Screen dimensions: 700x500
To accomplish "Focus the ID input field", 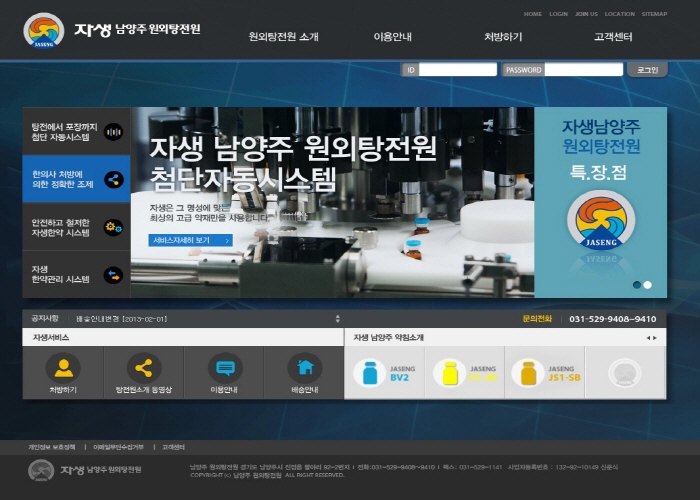I will 458,70.
